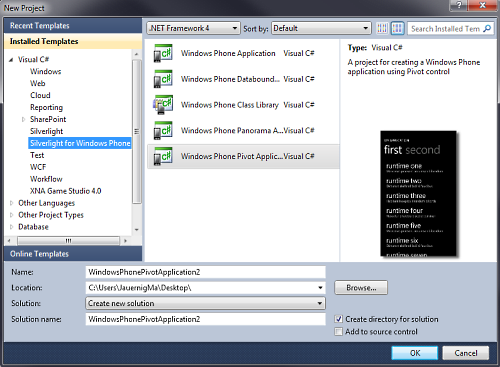Select the Cloud tree item
The image size is (500, 367).
pyautogui.click(x=40, y=95)
